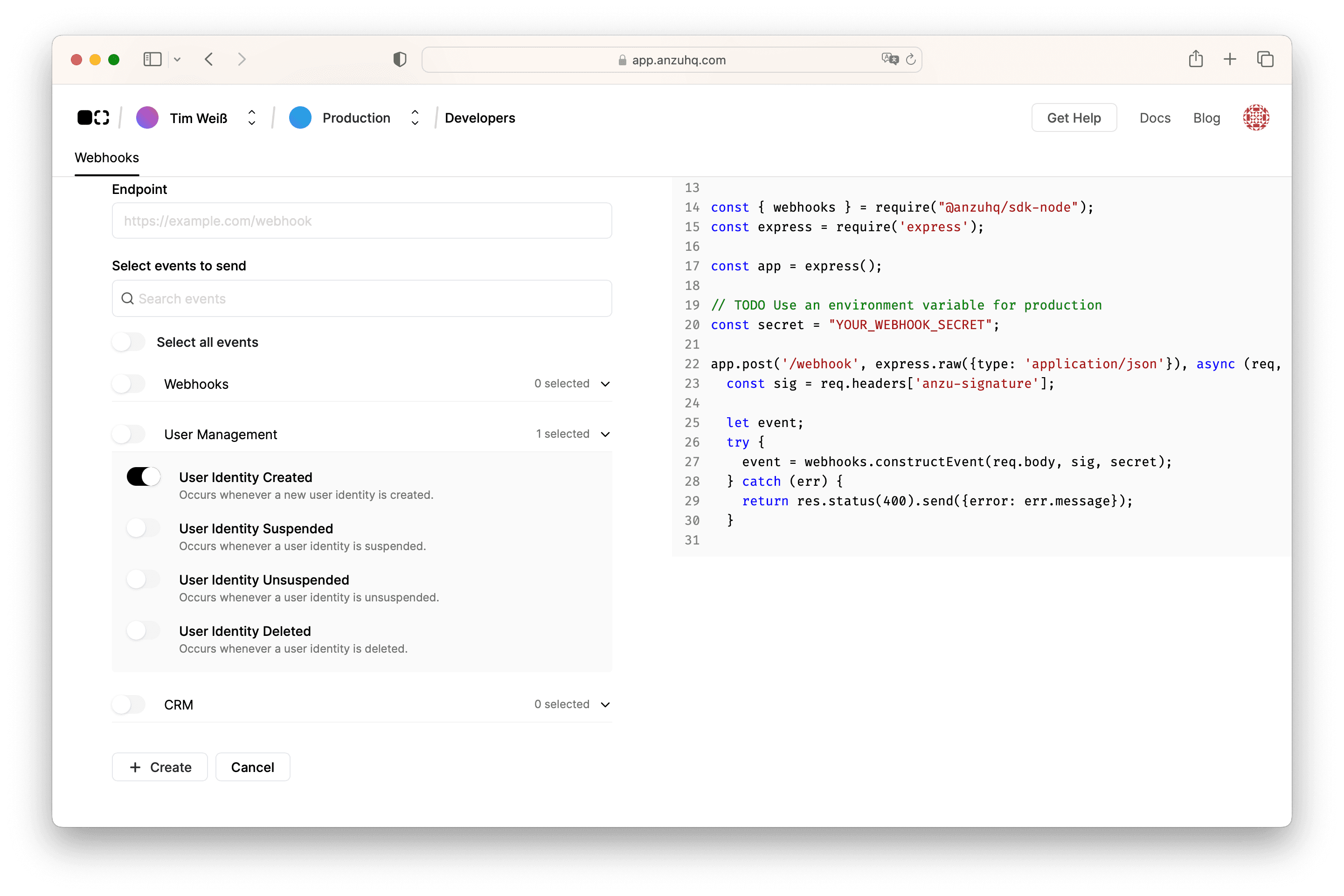Reload the page with the refresh icon
The height and width of the screenshot is (896, 1344).
911,59
